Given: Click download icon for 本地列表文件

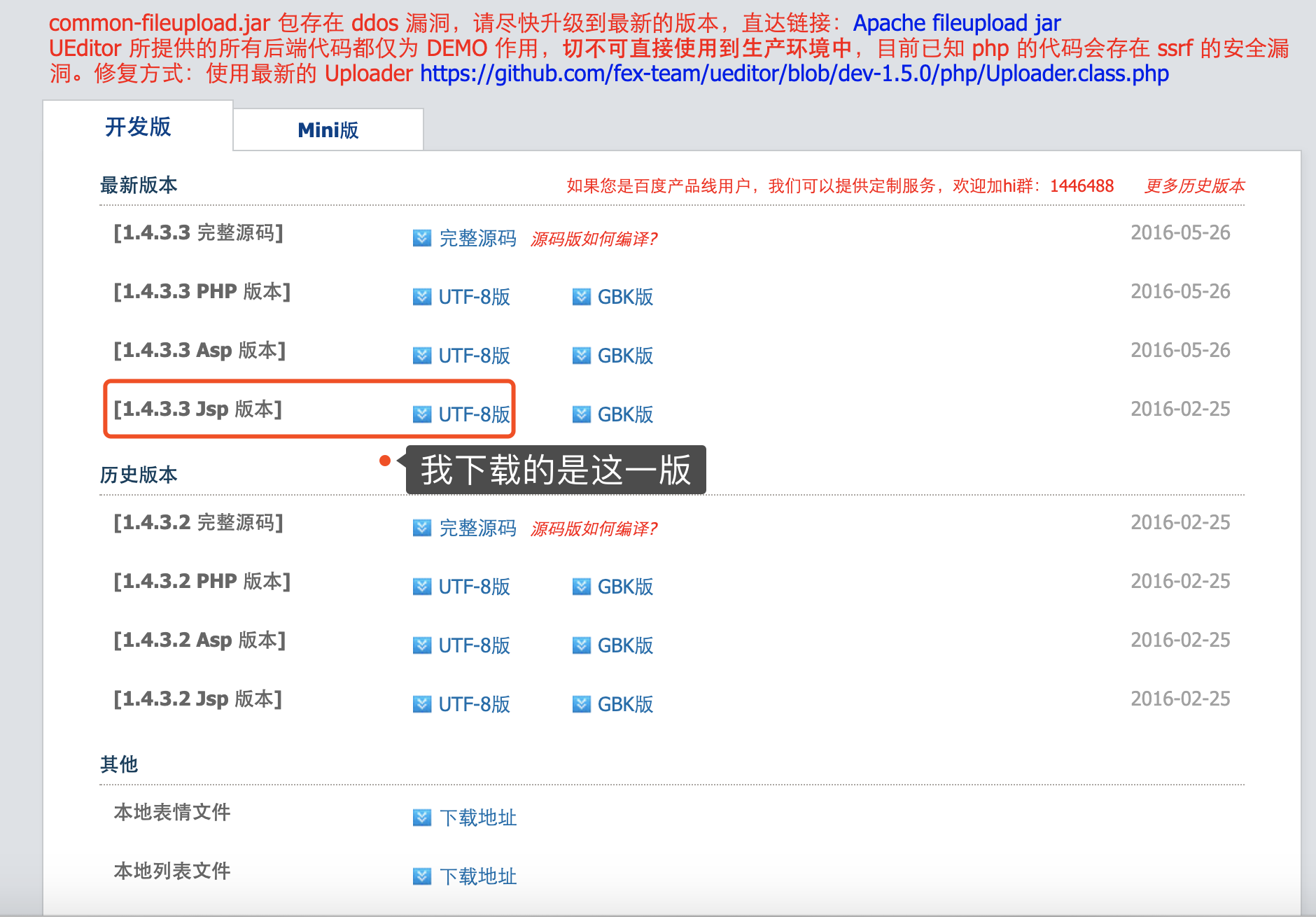Looking at the screenshot, I should pos(422,876).
